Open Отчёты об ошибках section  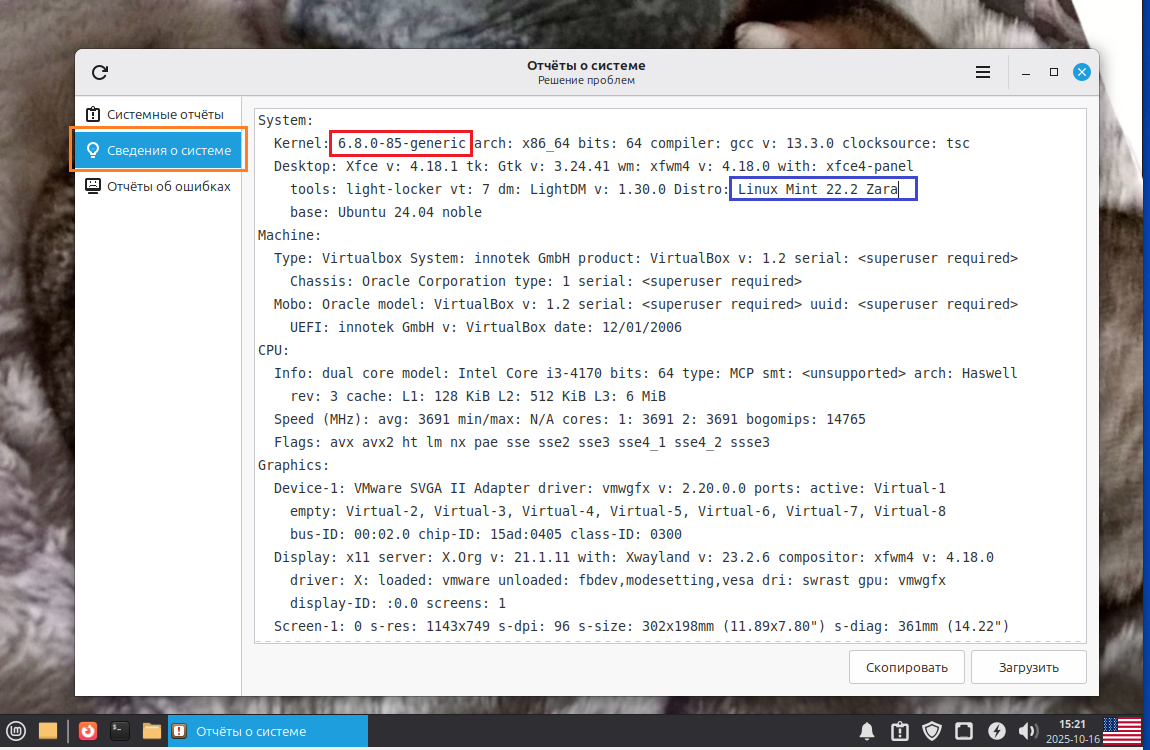click(158, 186)
